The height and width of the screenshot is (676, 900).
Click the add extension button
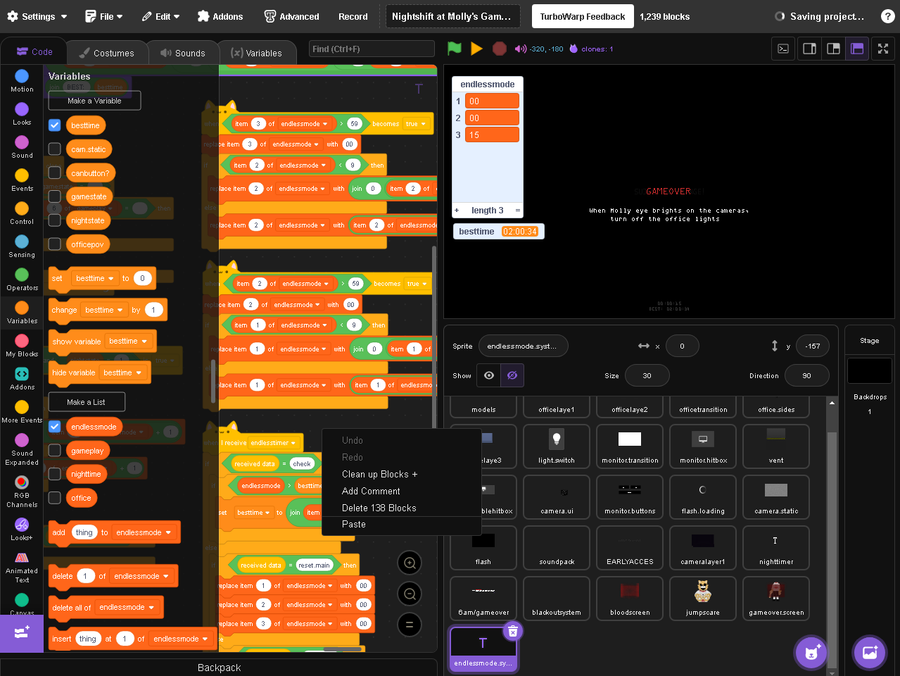(x=22, y=633)
